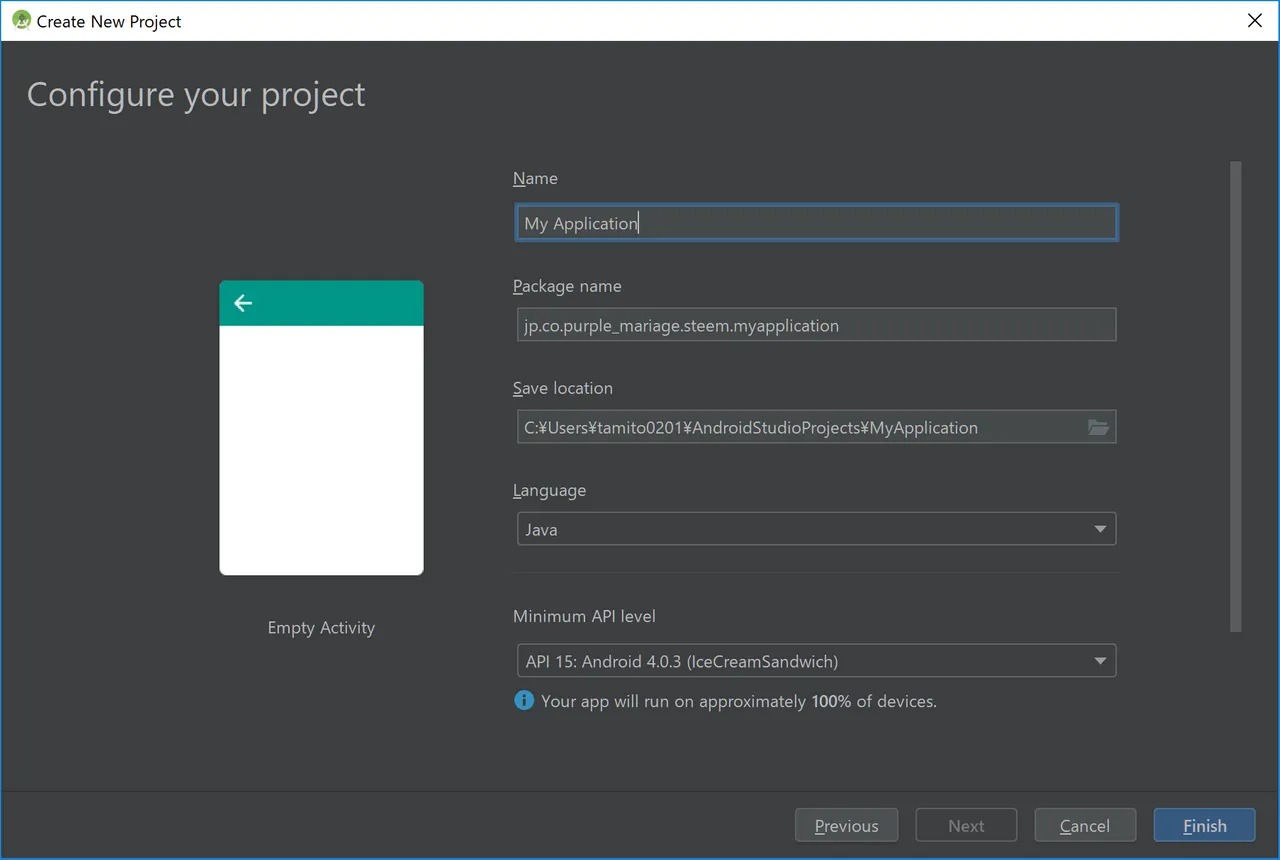
Task: Click the Empty Activity template preview
Action: pyautogui.click(x=321, y=428)
